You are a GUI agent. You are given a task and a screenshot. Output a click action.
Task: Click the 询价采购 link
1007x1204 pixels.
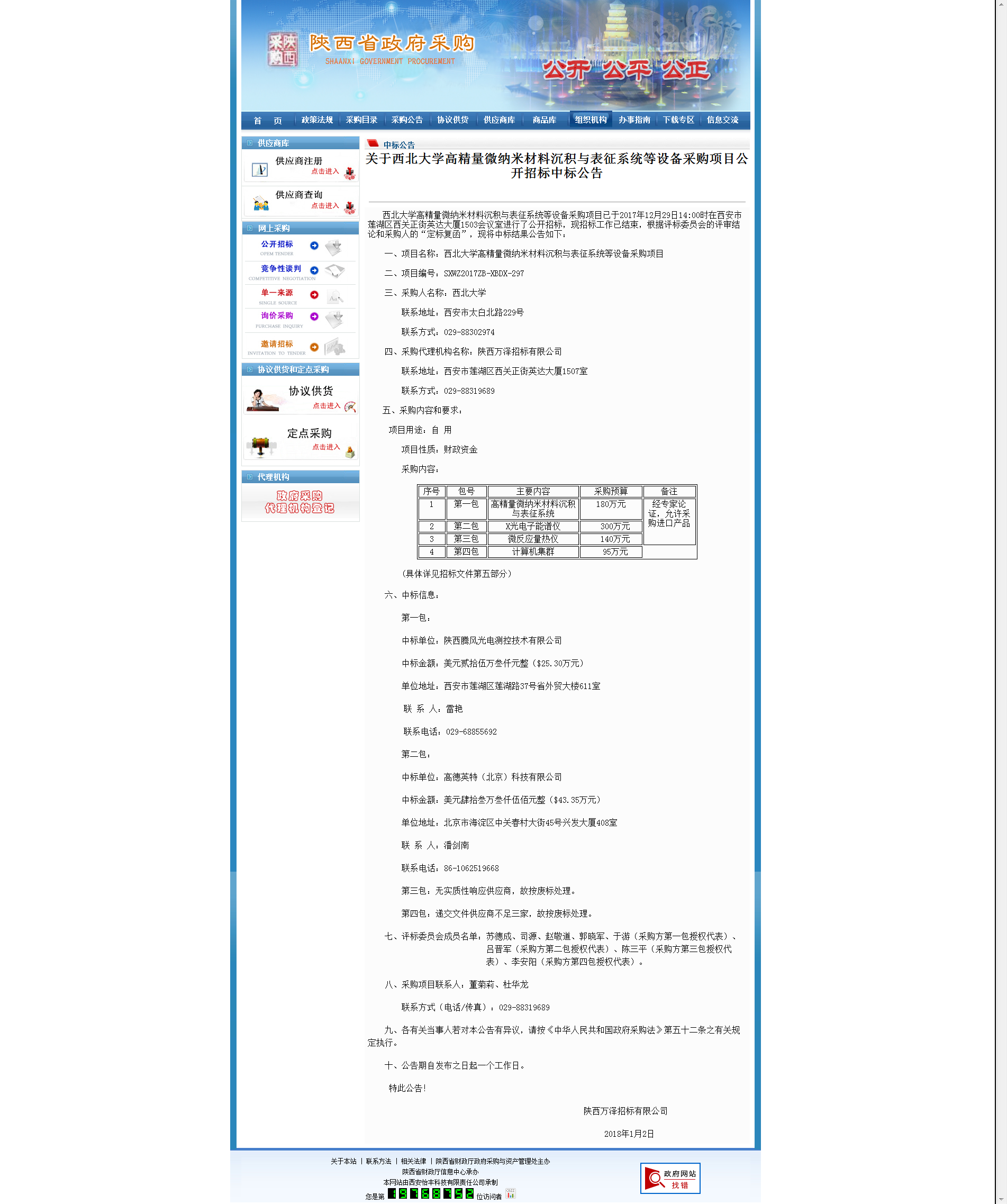(277, 316)
